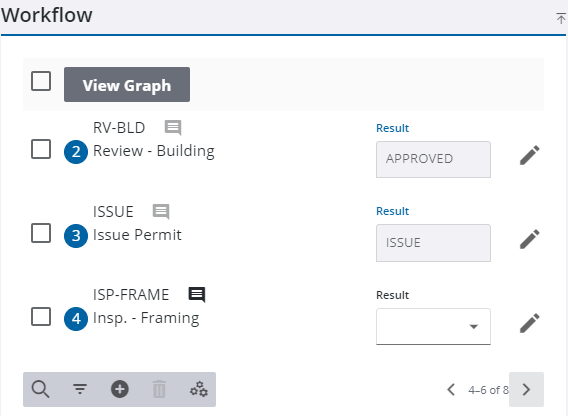Open the filter list icon
Screen dimensions: 568x416
tap(80, 389)
